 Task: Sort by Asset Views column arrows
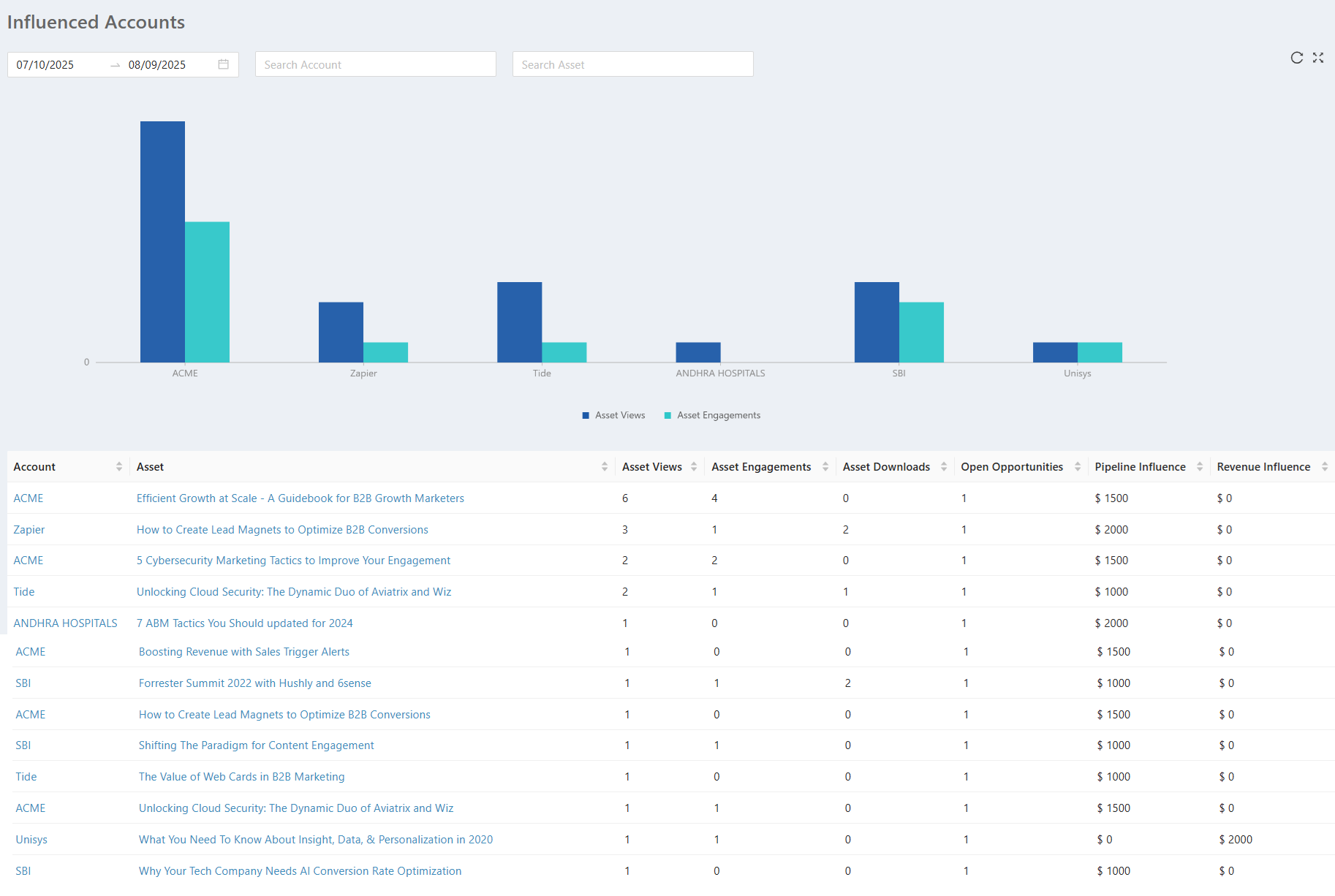tap(694, 467)
